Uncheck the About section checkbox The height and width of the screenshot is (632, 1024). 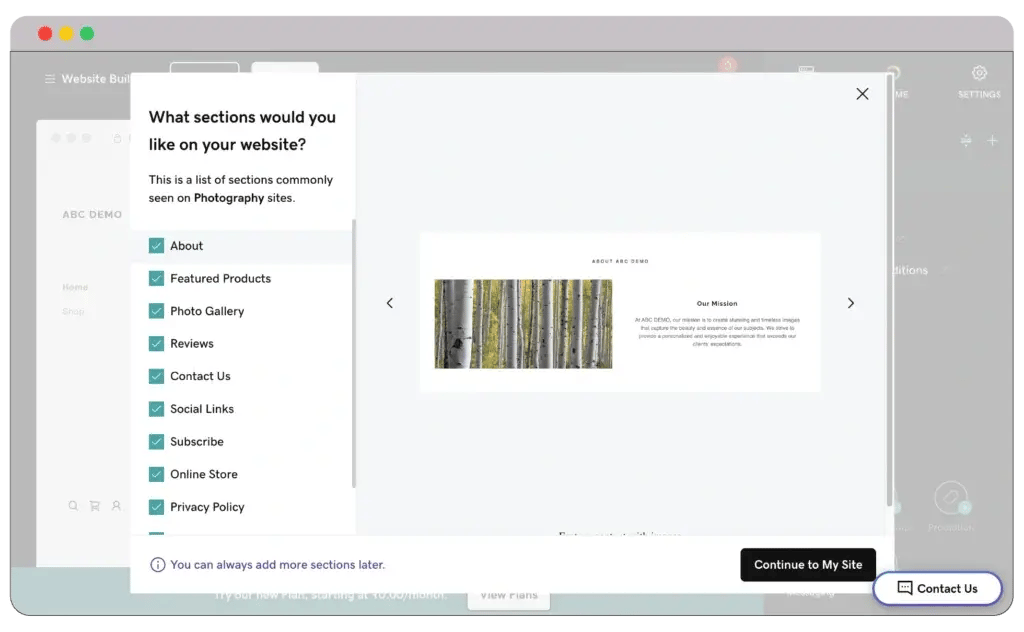[156, 246]
